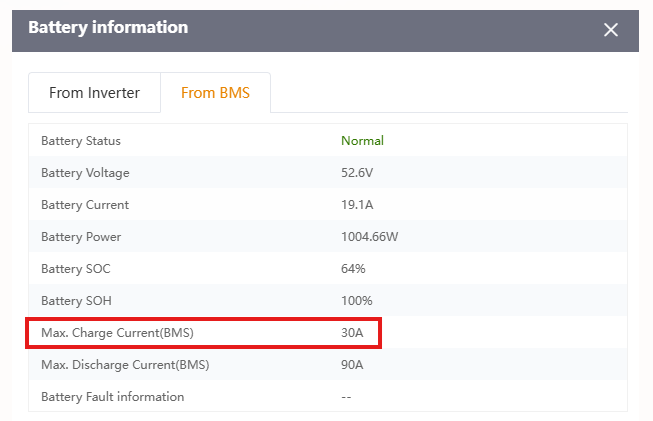This screenshot has height=421, width=653.
Task: Select the From BMS tab
Action: (215, 92)
